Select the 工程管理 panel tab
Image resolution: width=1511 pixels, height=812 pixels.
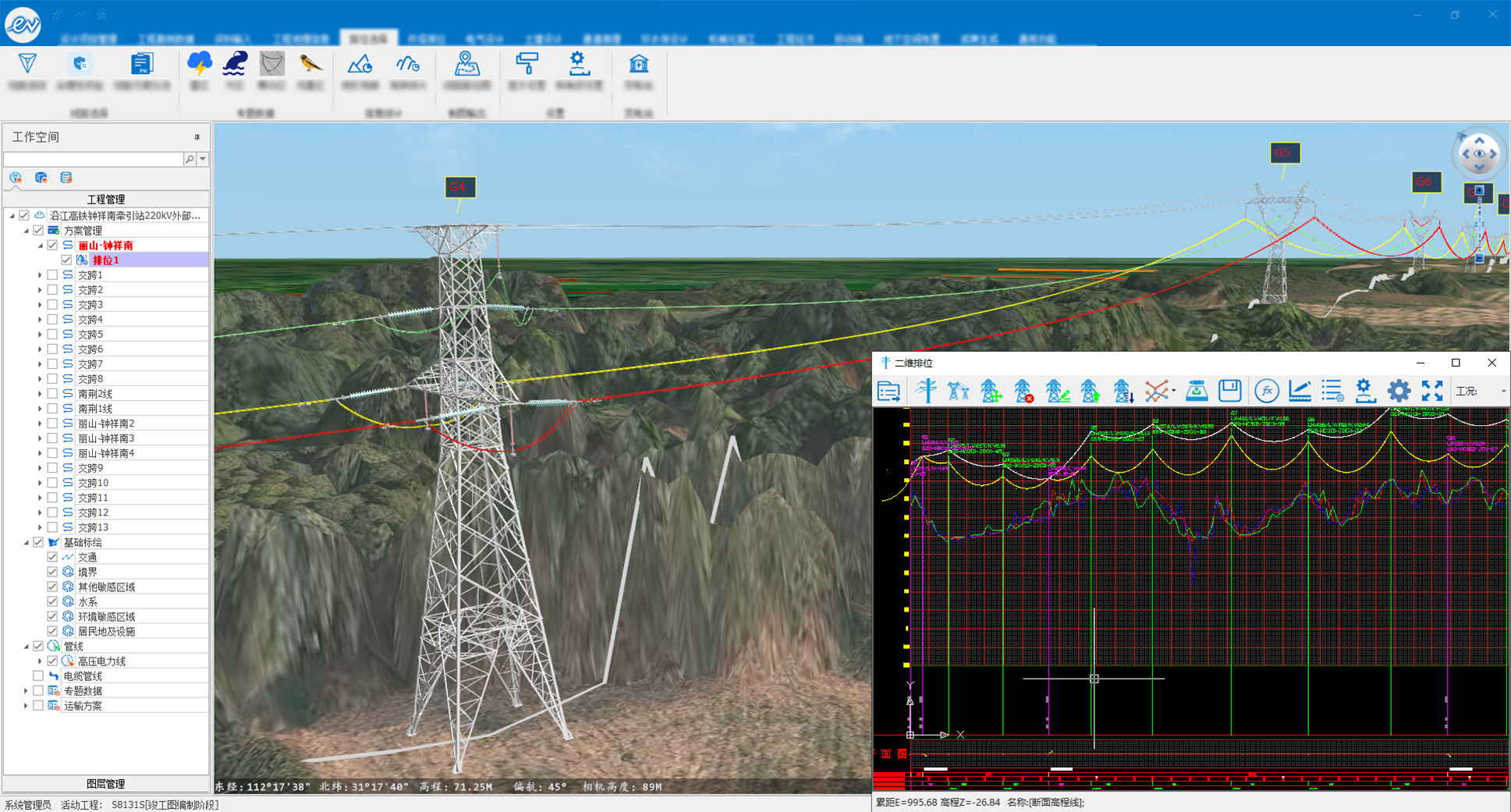pos(106,200)
